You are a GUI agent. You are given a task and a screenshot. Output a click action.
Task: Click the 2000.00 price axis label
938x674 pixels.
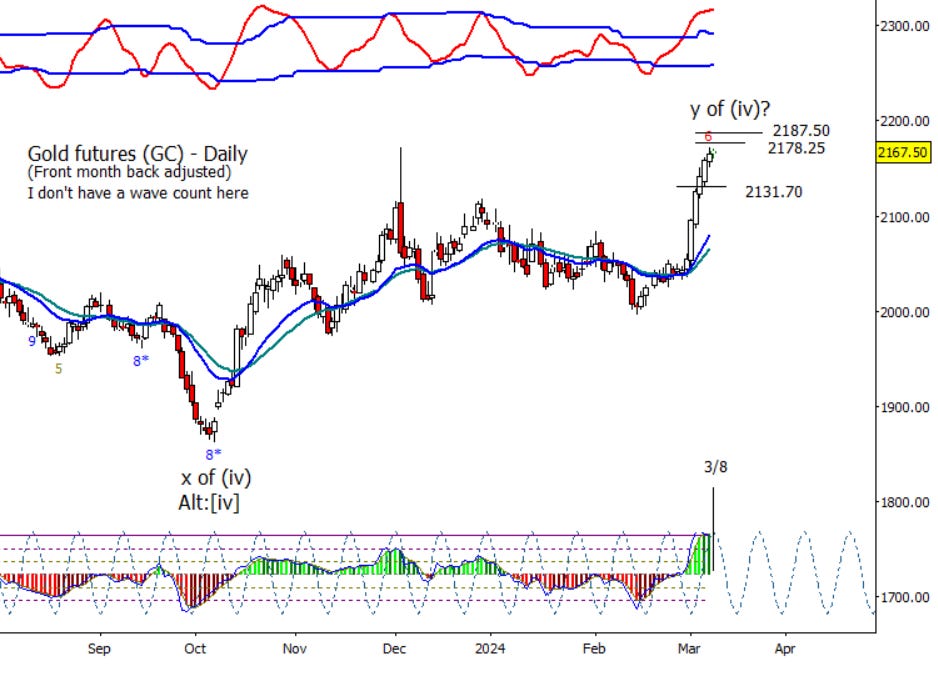(x=904, y=312)
